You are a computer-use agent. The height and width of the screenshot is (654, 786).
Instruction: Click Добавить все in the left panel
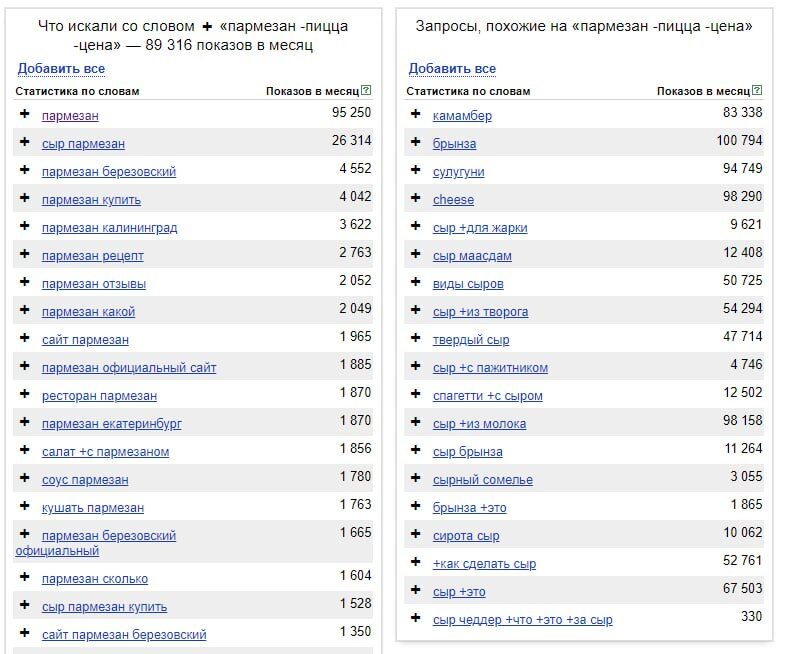point(61,69)
